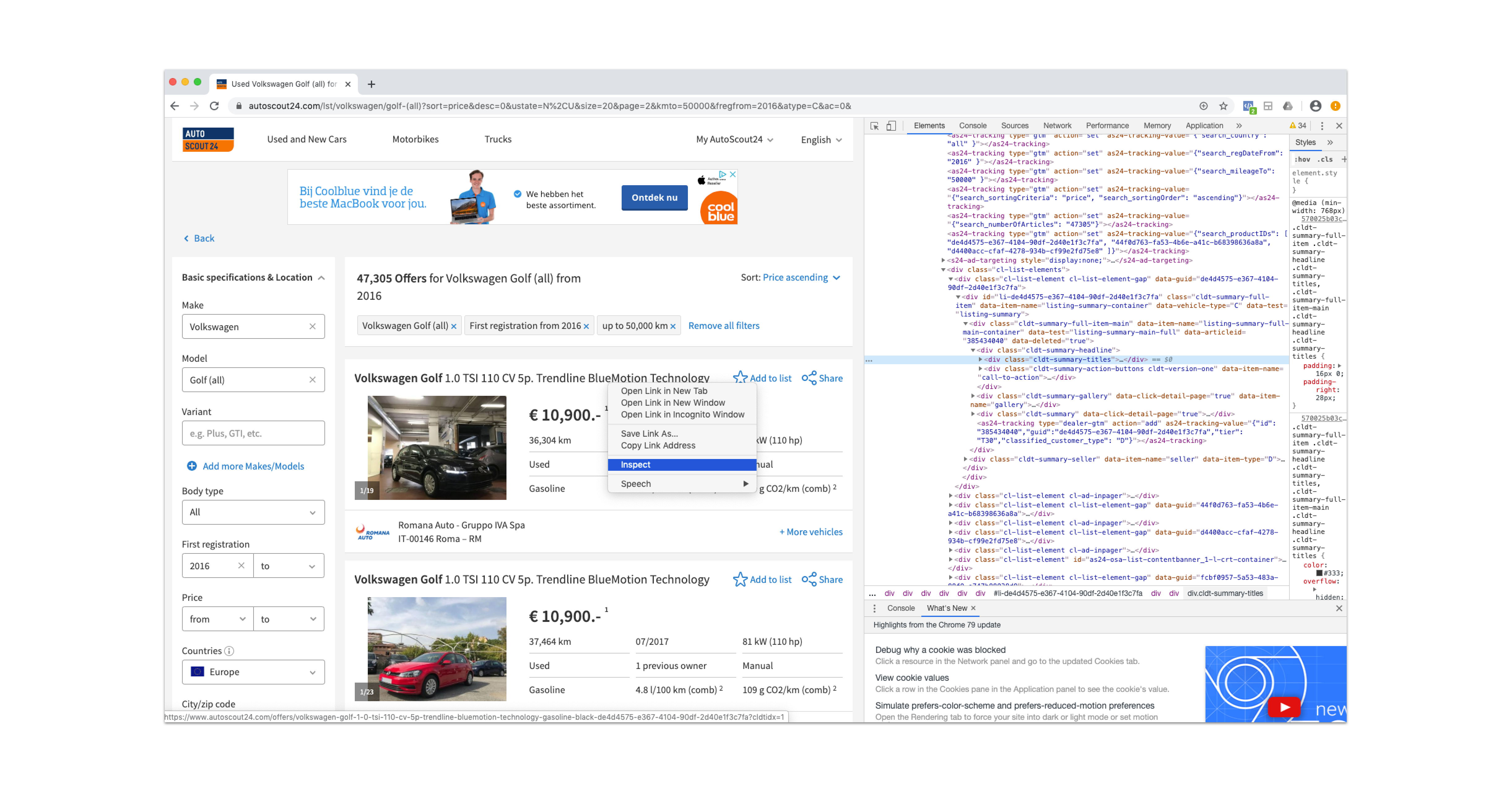
Task: Click the AutoScout24 logo
Action: click(x=208, y=139)
